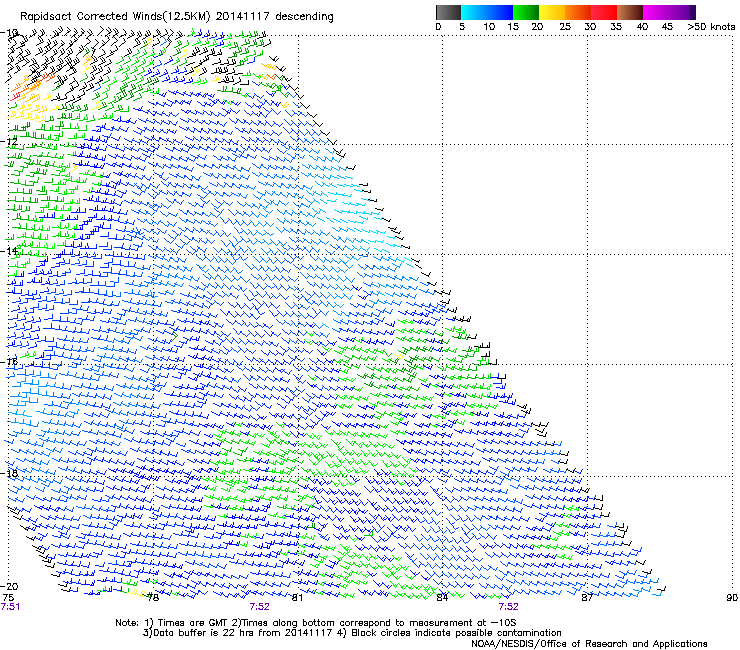740x650 pixels.
Task: Click the NOAA/NESDIS Office of Research credit
Action: coord(589,644)
